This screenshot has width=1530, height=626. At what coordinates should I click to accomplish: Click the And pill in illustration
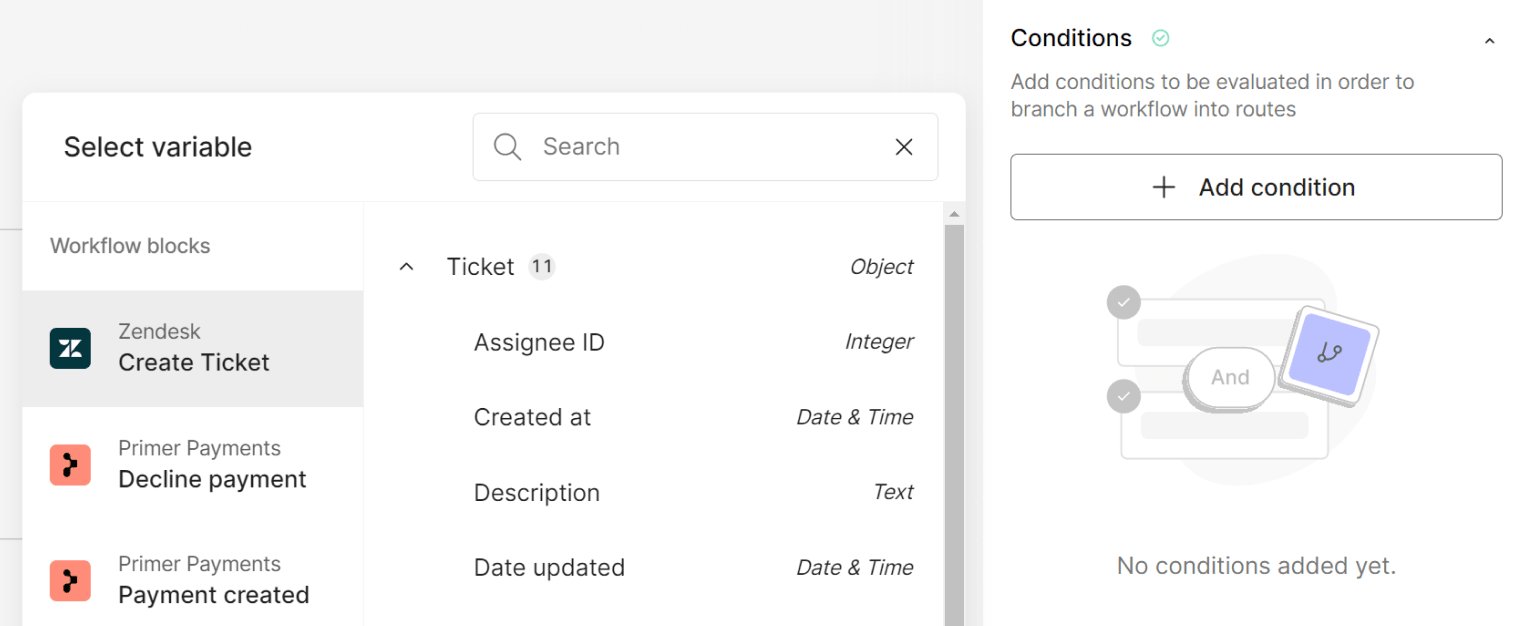pyautogui.click(x=1230, y=377)
